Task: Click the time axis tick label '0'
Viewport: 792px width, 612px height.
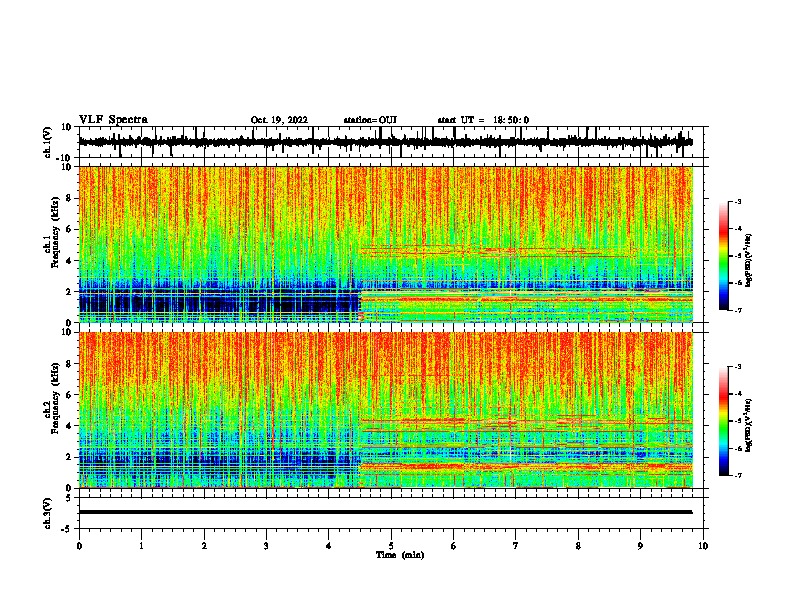Action: [79, 546]
